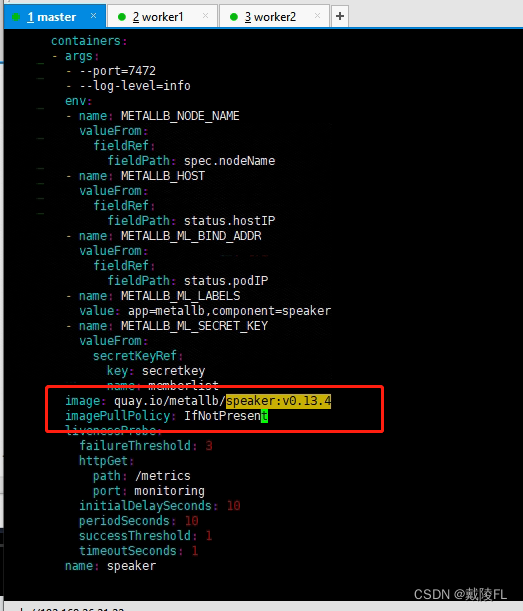The image size is (523, 611).
Task: Click the initialDelaySeconds value 10
Action: click(233, 506)
